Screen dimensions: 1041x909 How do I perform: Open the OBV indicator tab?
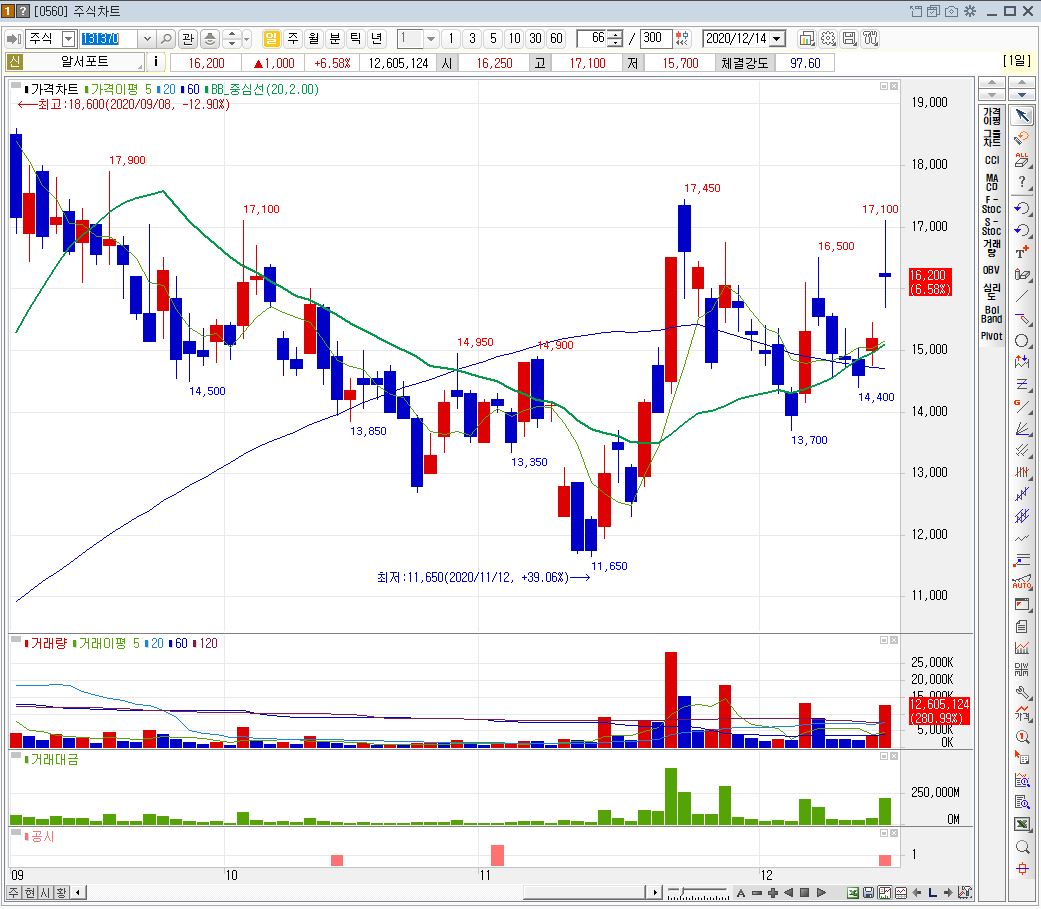pyautogui.click(x=992, y=270)
